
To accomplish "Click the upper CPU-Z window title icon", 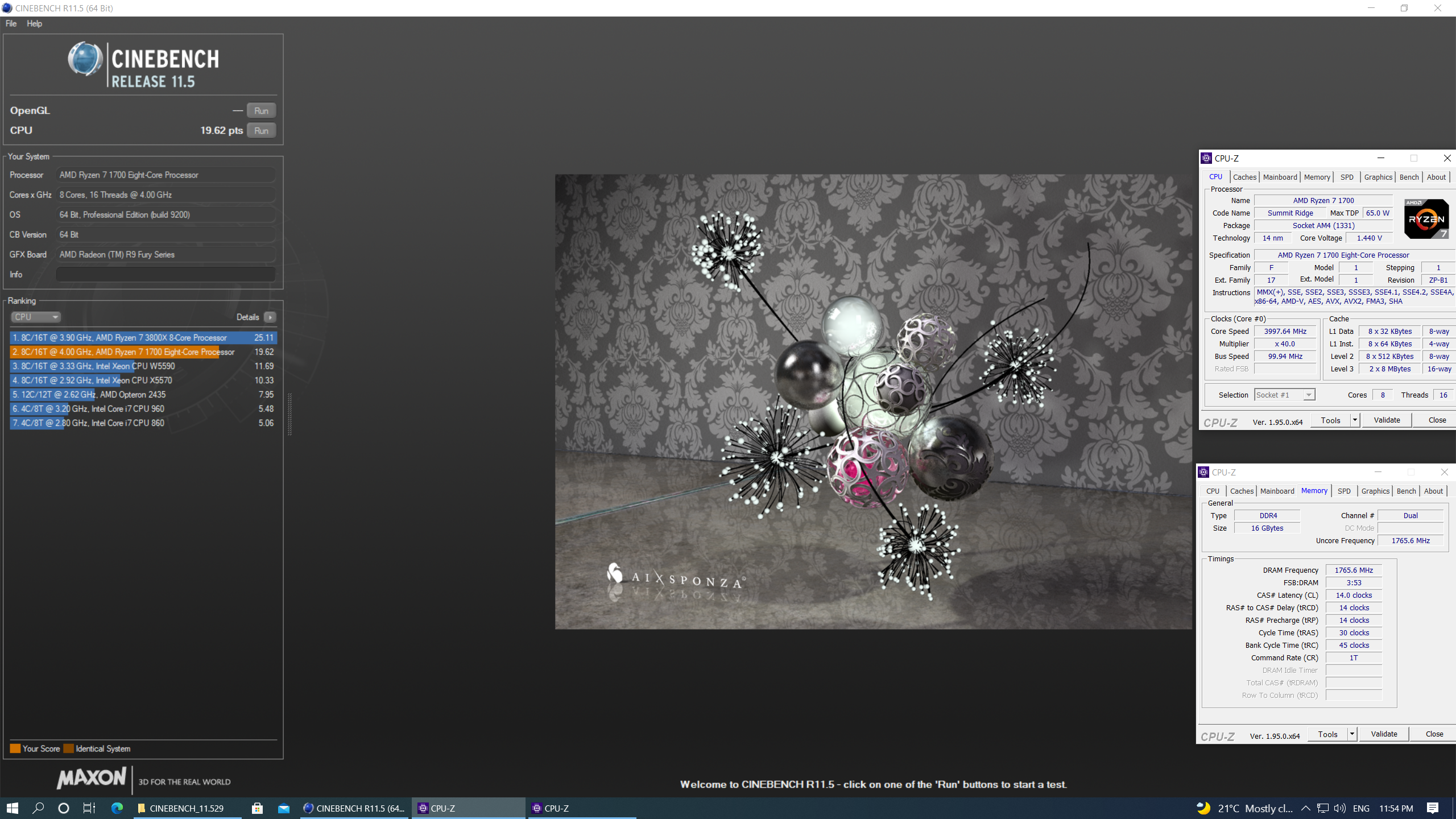I will point(1206,158).
